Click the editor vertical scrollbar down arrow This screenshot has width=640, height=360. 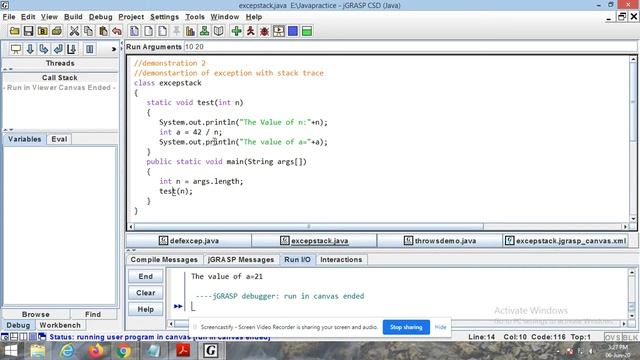[x=633, y=219]
